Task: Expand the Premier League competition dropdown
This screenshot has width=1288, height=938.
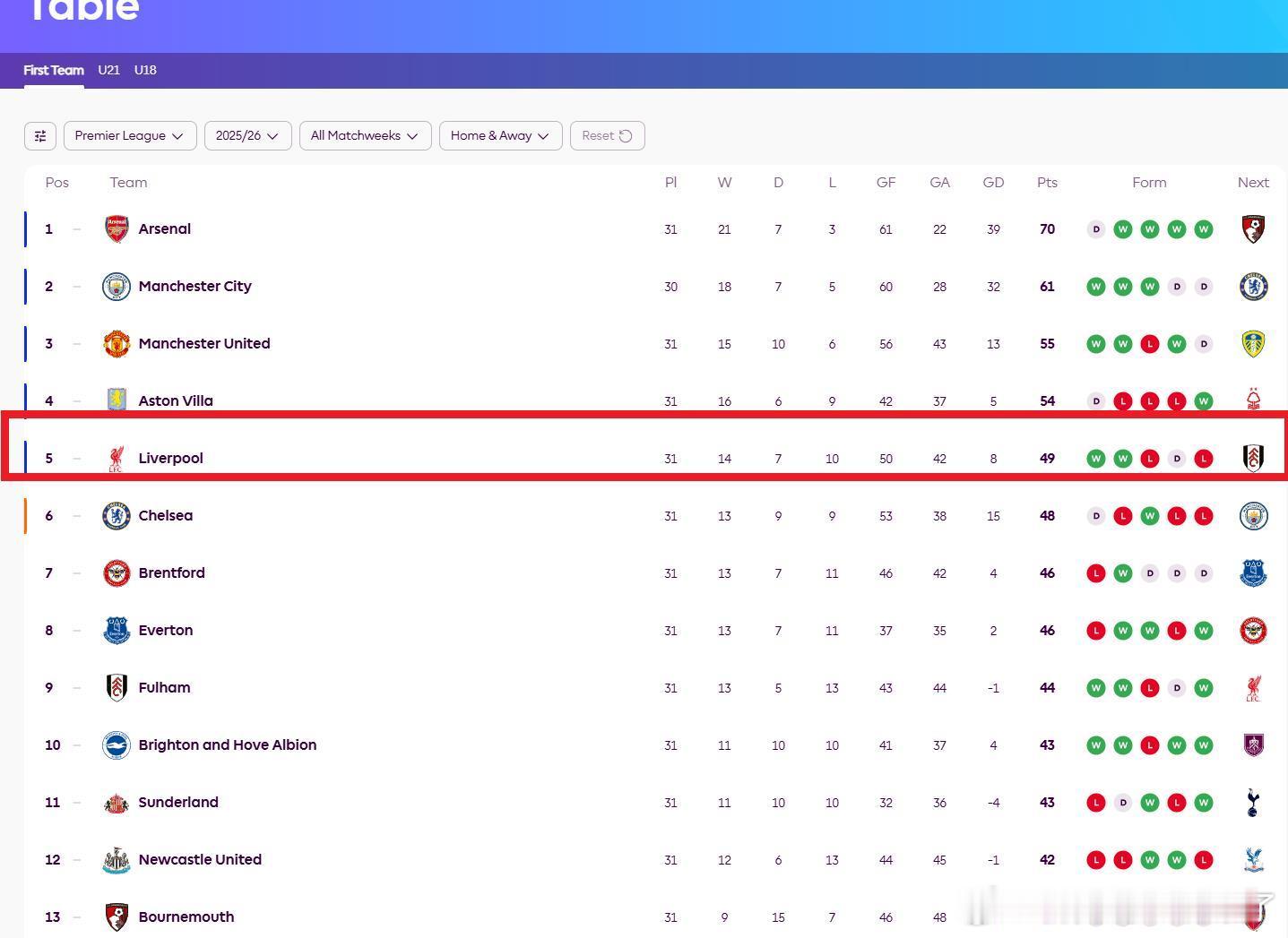Action: pos(130,136)
